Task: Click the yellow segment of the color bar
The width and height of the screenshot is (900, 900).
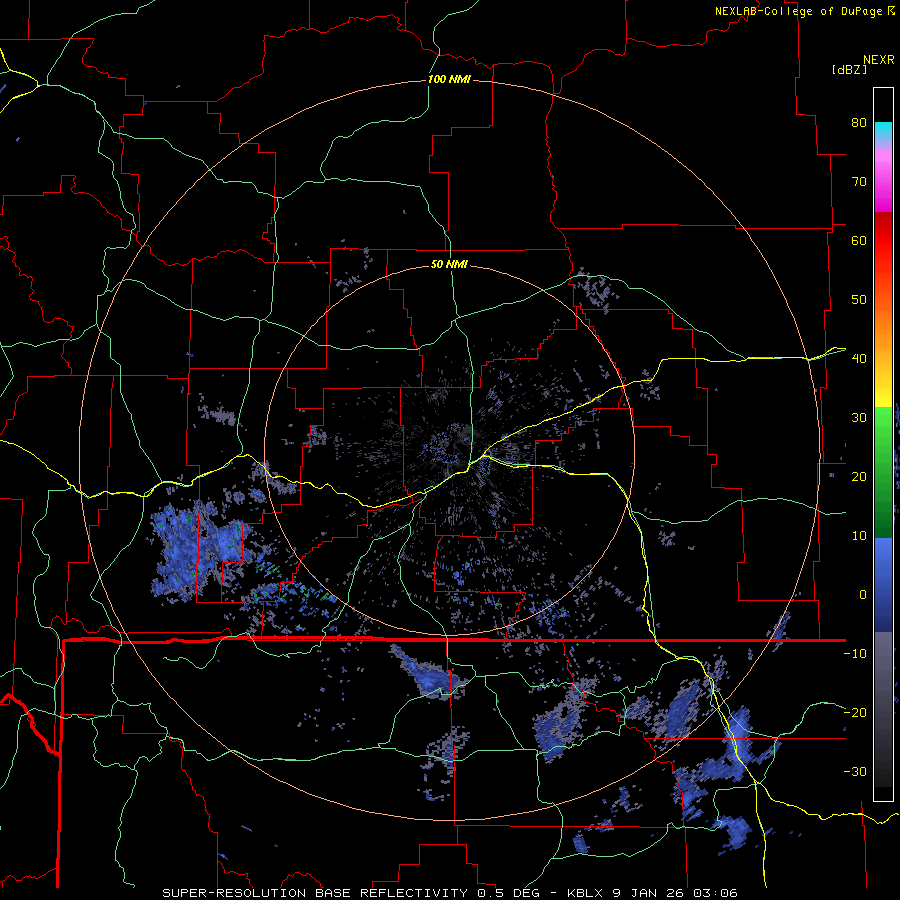Action: [x=883, y=387]
